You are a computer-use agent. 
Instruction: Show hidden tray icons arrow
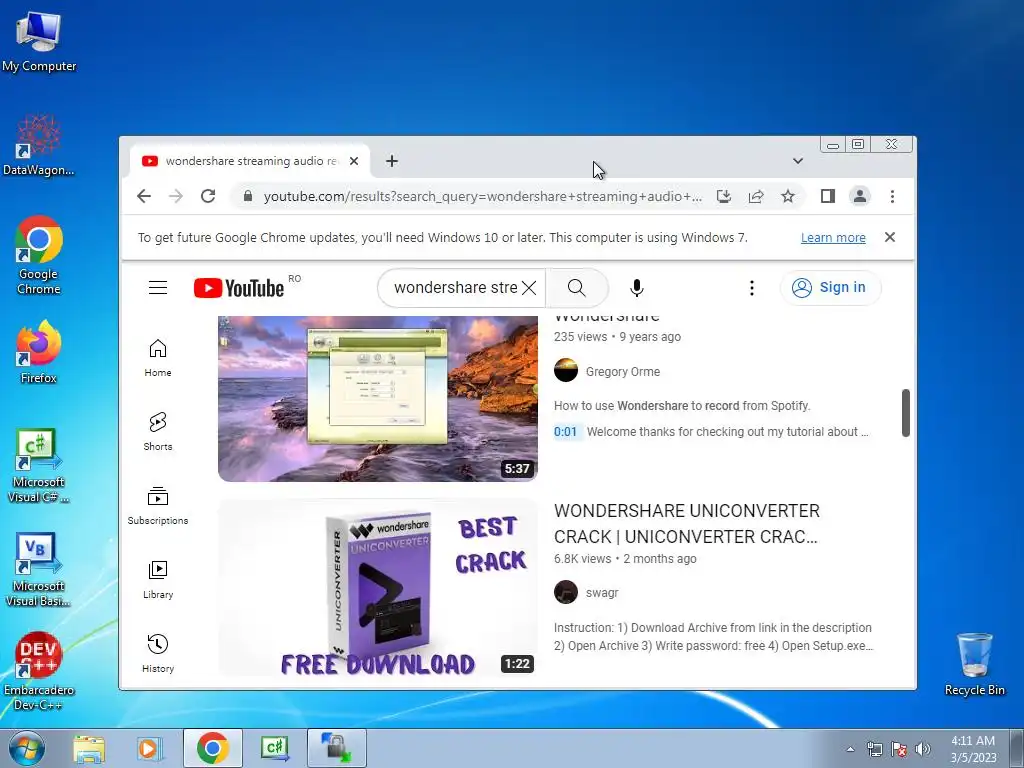pos(850,749)
